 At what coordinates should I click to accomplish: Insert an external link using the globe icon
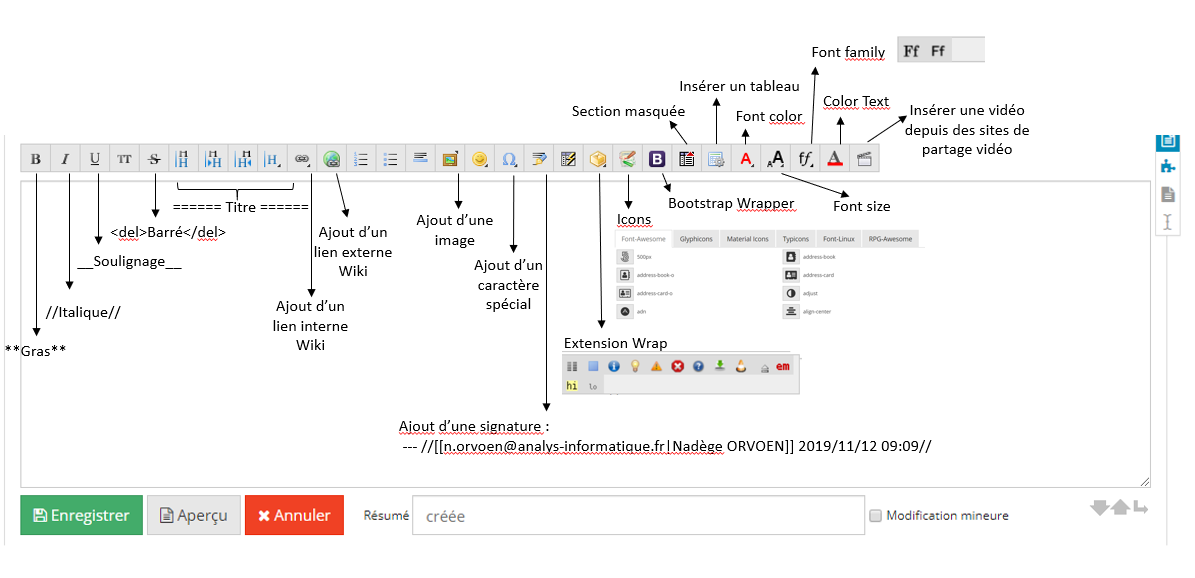[x=332, y=158]
